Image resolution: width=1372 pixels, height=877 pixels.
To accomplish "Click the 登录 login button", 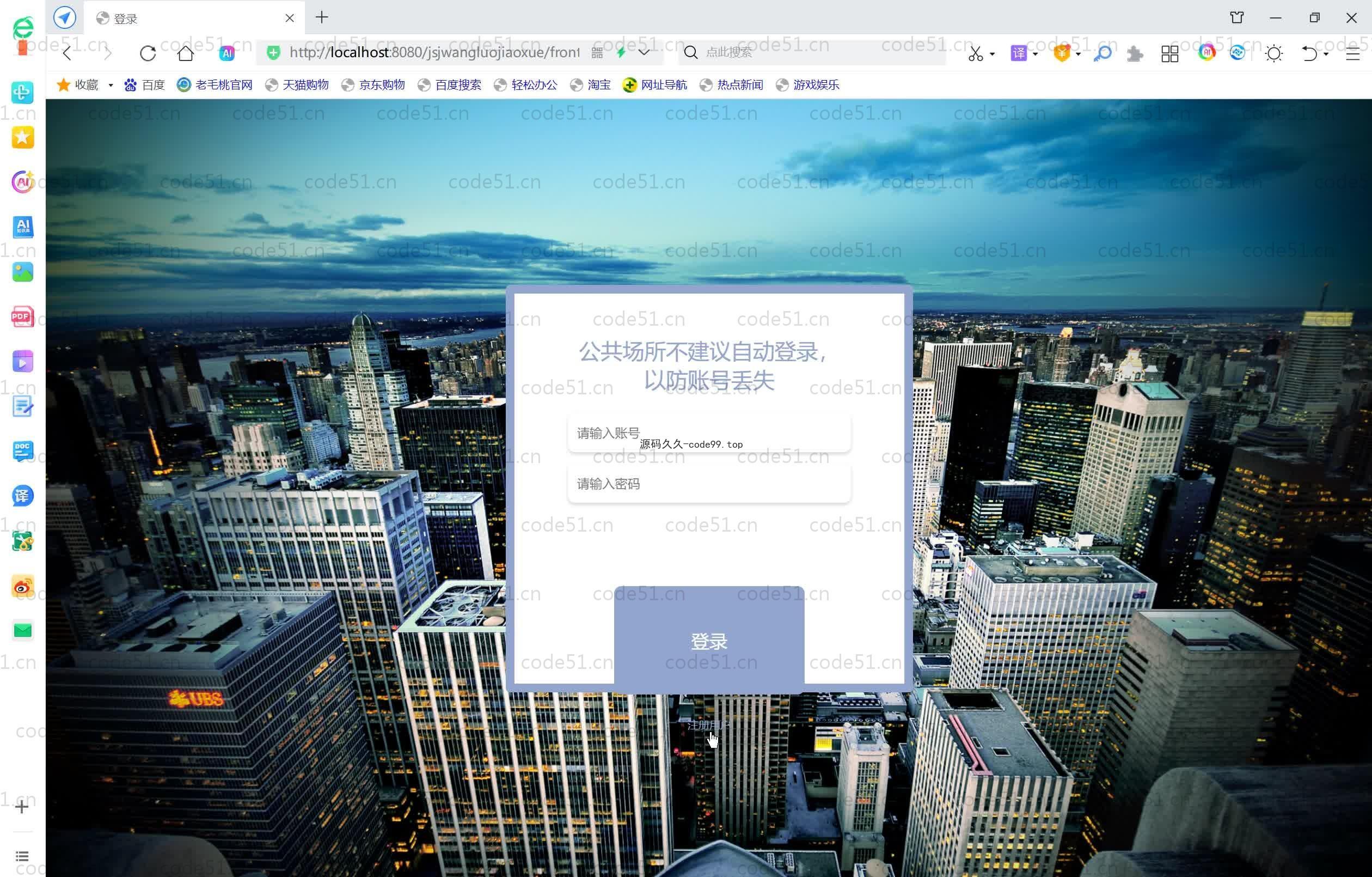I will tap(709, 641).
